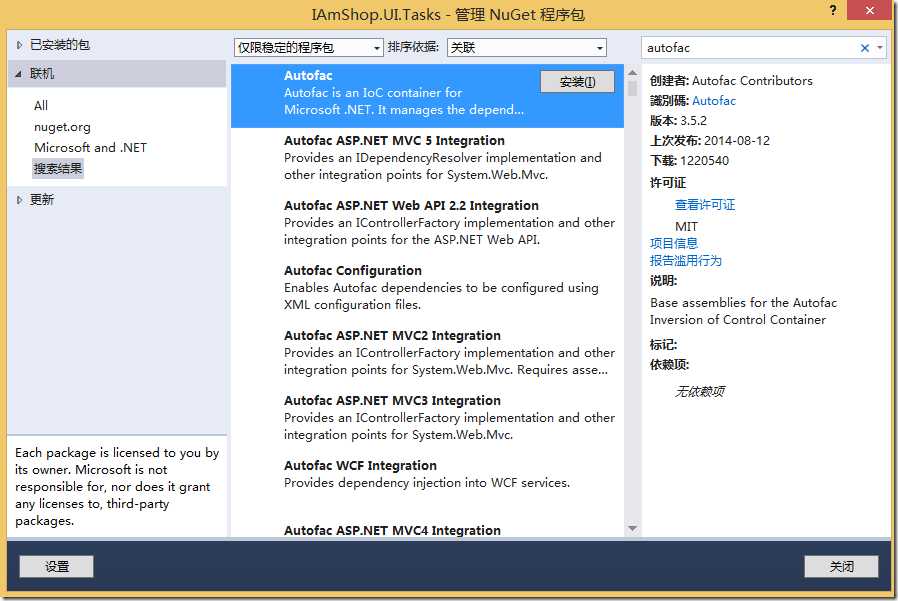Select the Autofac Configuration package
This screenshot has height=601, width=898.
pyautogui.click(x=427, y=288)
